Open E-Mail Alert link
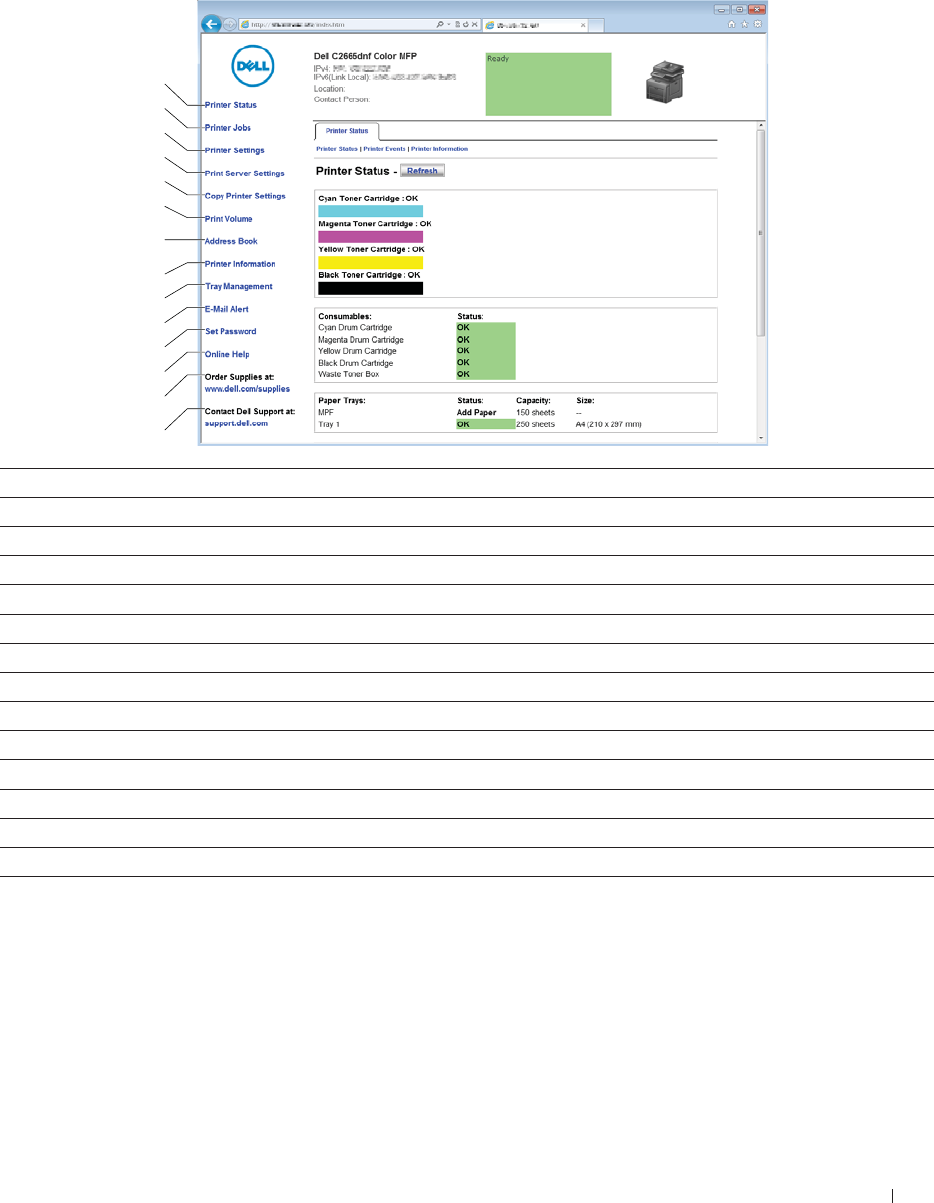Viewport: 934px width, 1203px height. 227,309
